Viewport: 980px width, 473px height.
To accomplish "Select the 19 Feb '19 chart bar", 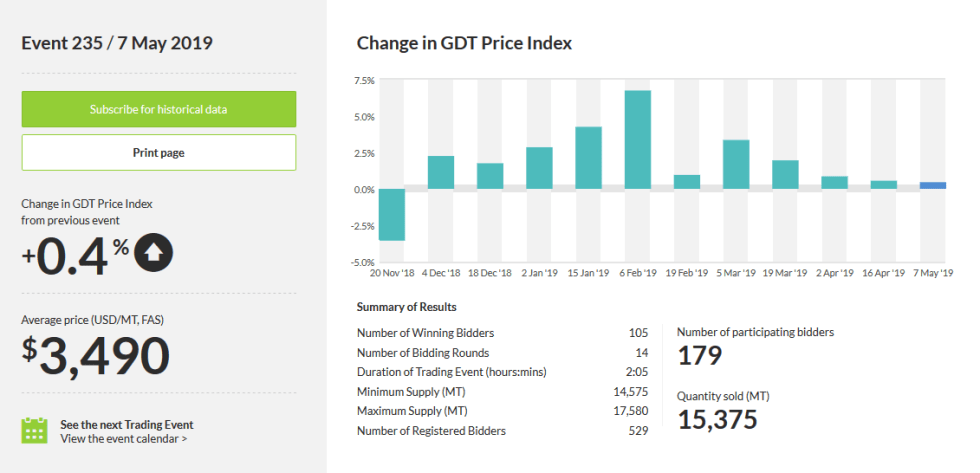I will (687, 182).
